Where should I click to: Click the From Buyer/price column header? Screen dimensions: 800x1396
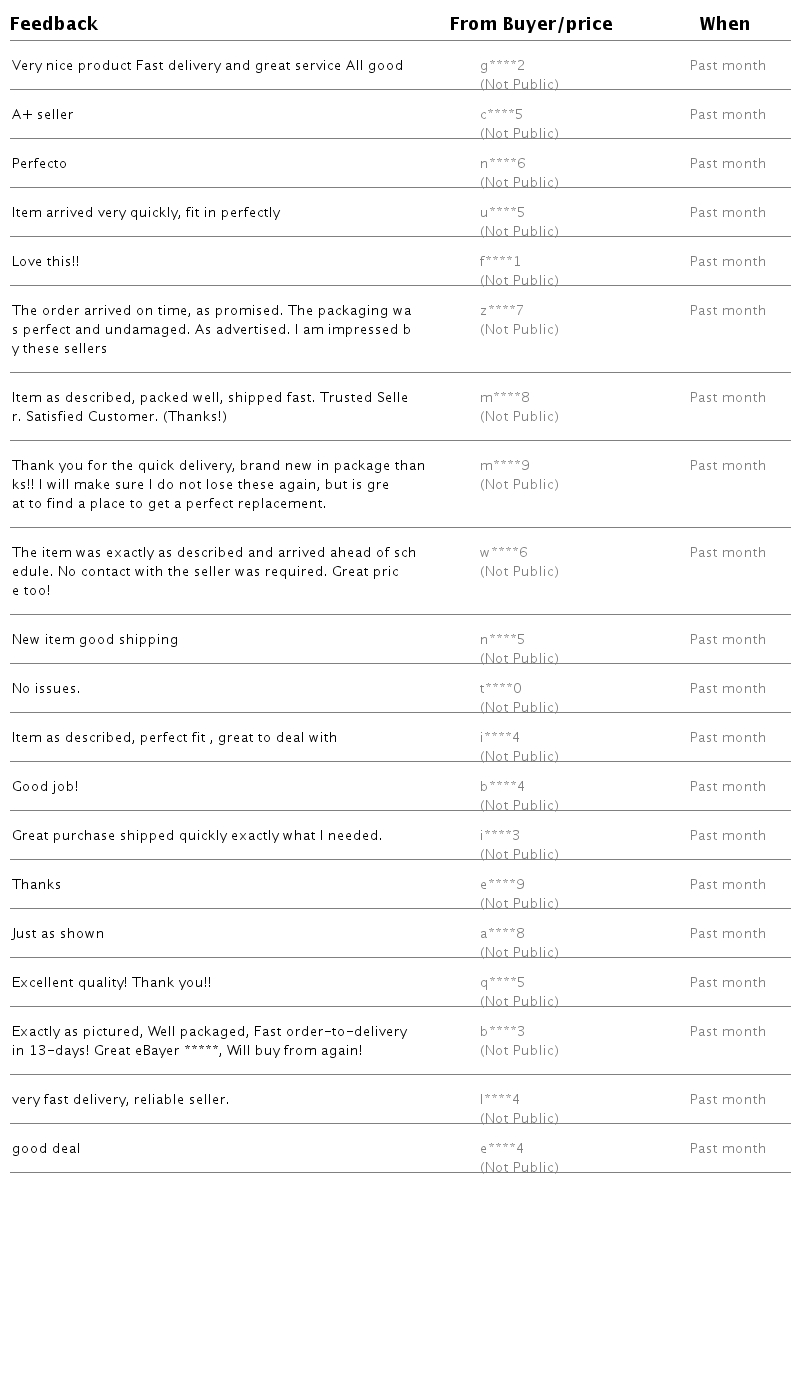tap(531, 24)
